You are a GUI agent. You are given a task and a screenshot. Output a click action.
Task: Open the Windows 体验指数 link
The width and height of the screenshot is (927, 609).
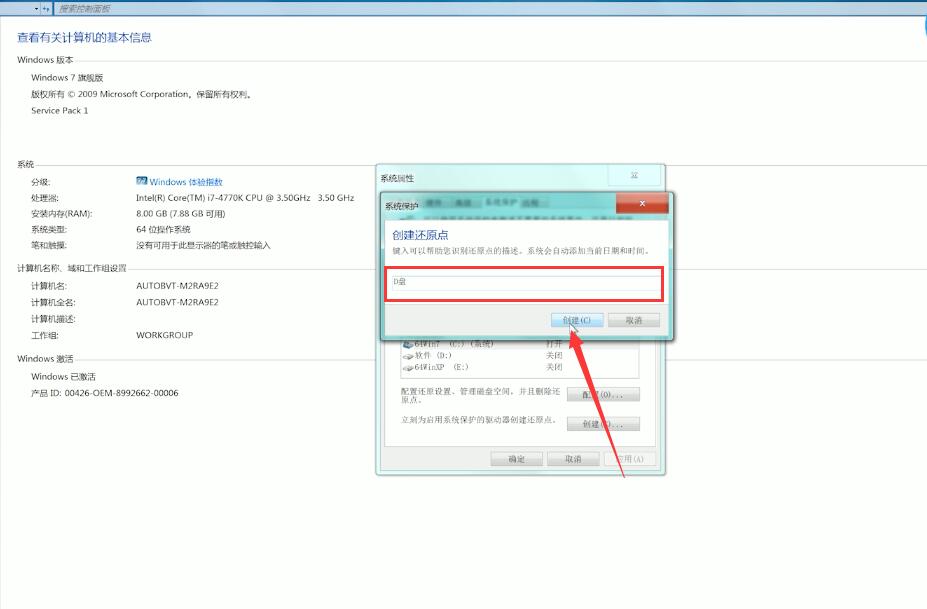coord(186,182)
